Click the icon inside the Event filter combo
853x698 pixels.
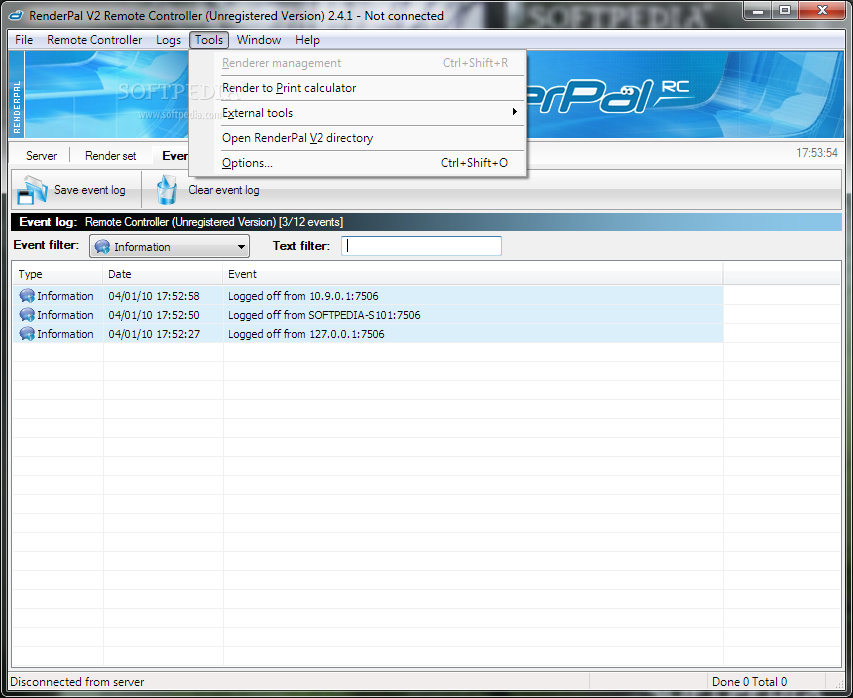[102, 246]
